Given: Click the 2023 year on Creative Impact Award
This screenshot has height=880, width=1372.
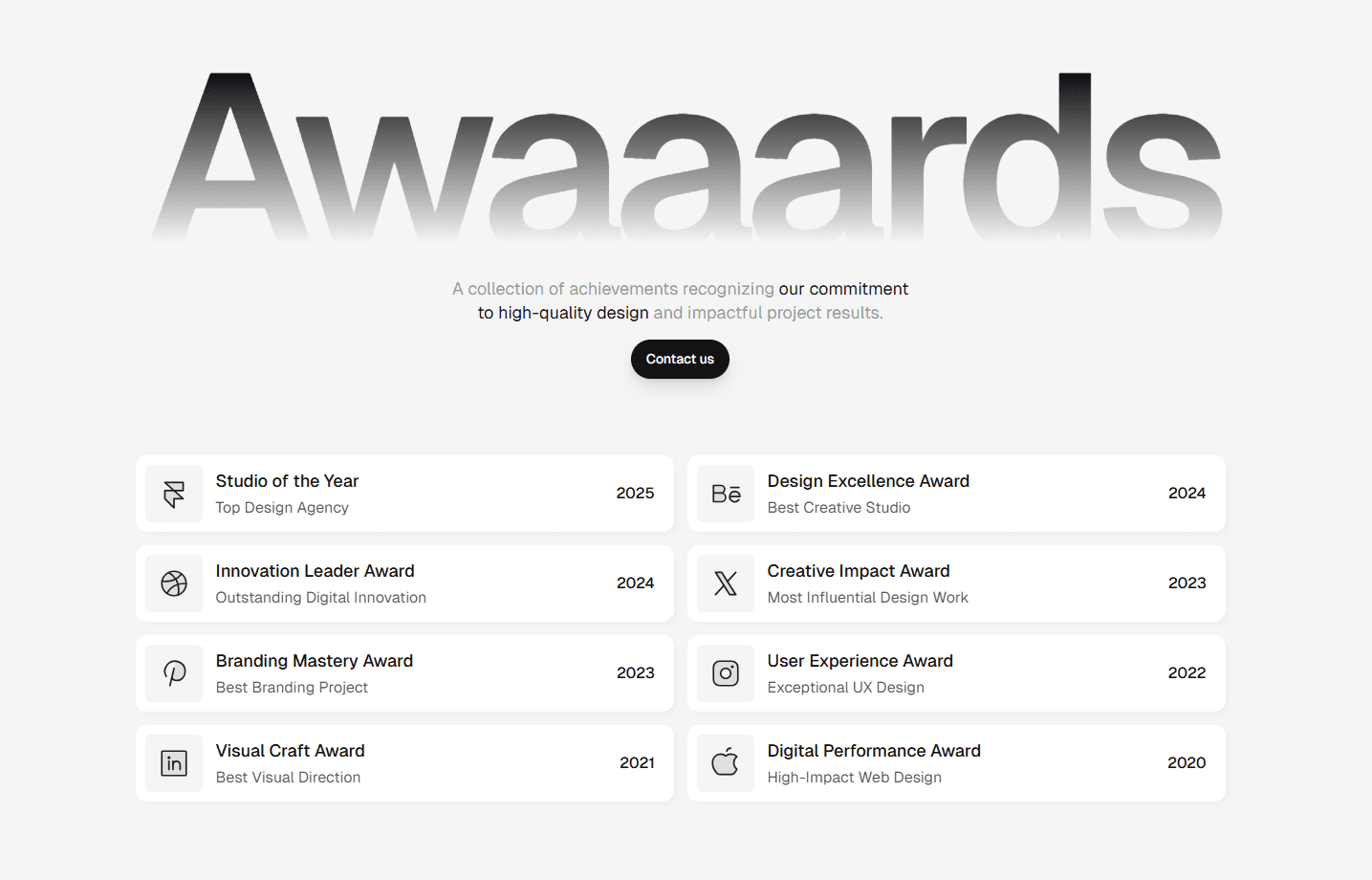Looking at the screenshot, I should (1187, 583).
